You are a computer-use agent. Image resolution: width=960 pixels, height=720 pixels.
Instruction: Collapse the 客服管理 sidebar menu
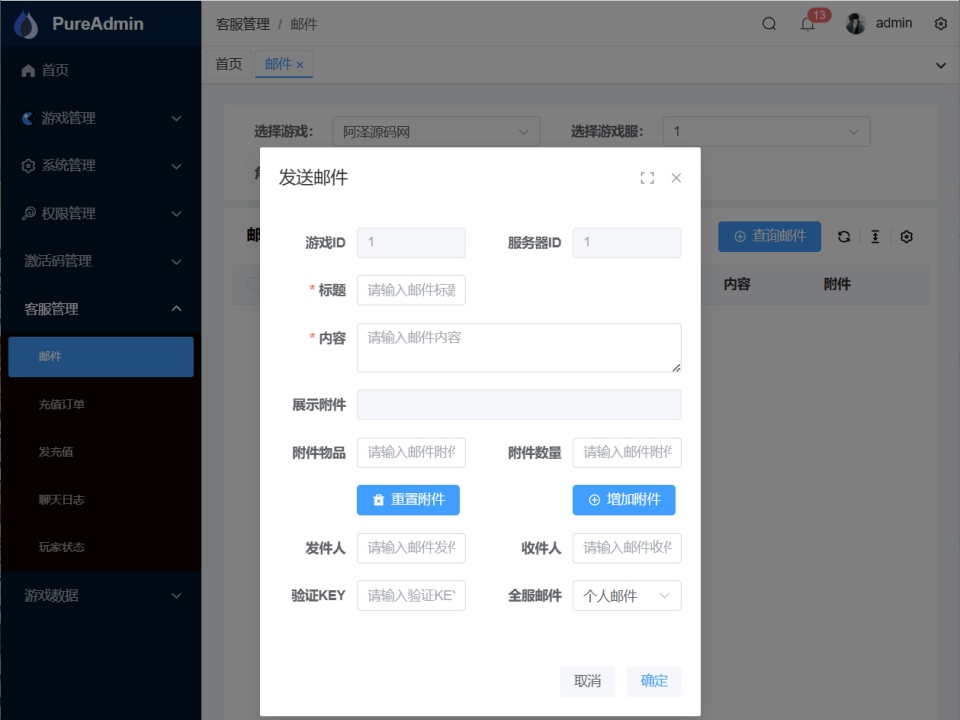coord(100,309)
